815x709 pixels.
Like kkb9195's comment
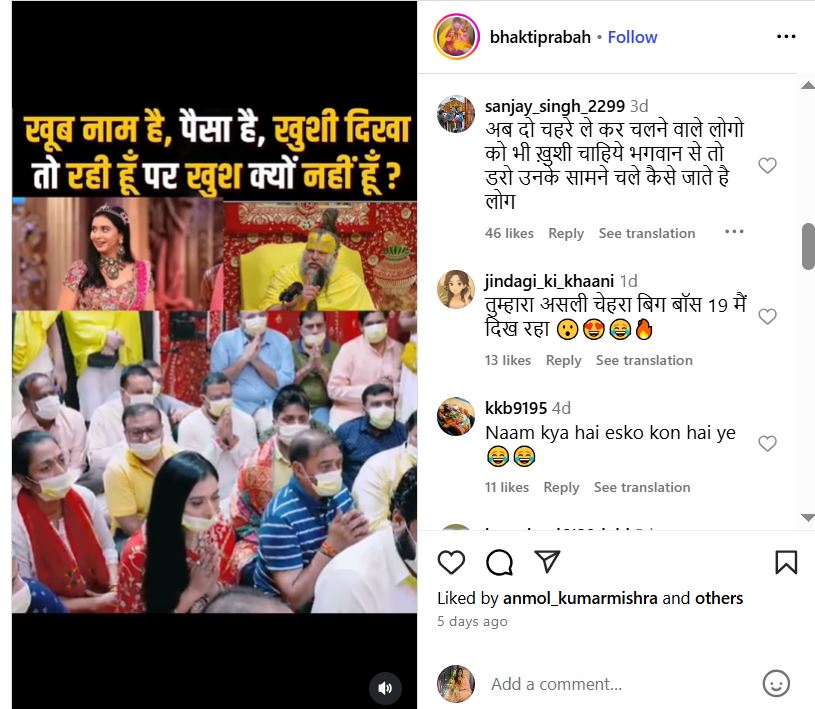(x=767, y=443)
